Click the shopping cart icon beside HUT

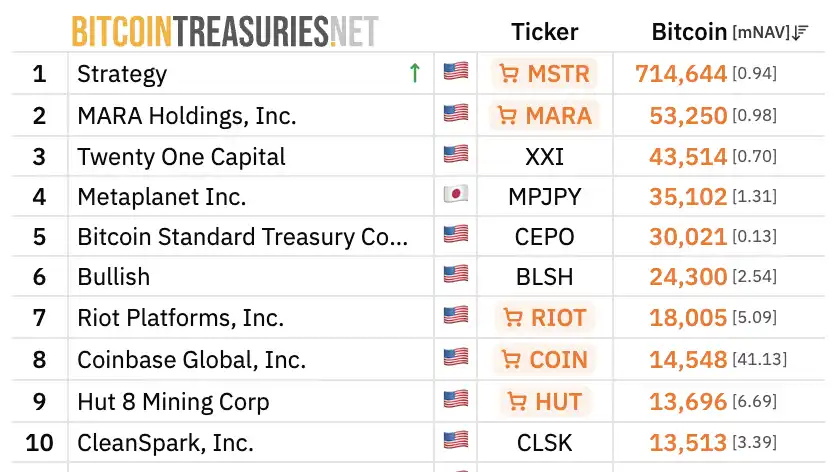[x=517, y=402]
